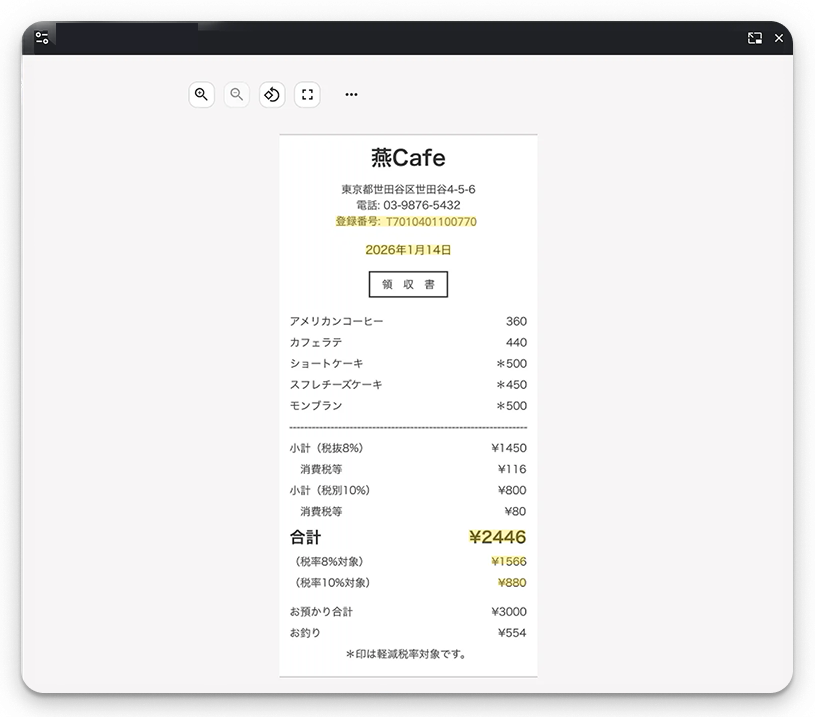Click the 小計（税抜8%）label
Image resolution: width=815 pixels, height=717 pixels.
326,448
